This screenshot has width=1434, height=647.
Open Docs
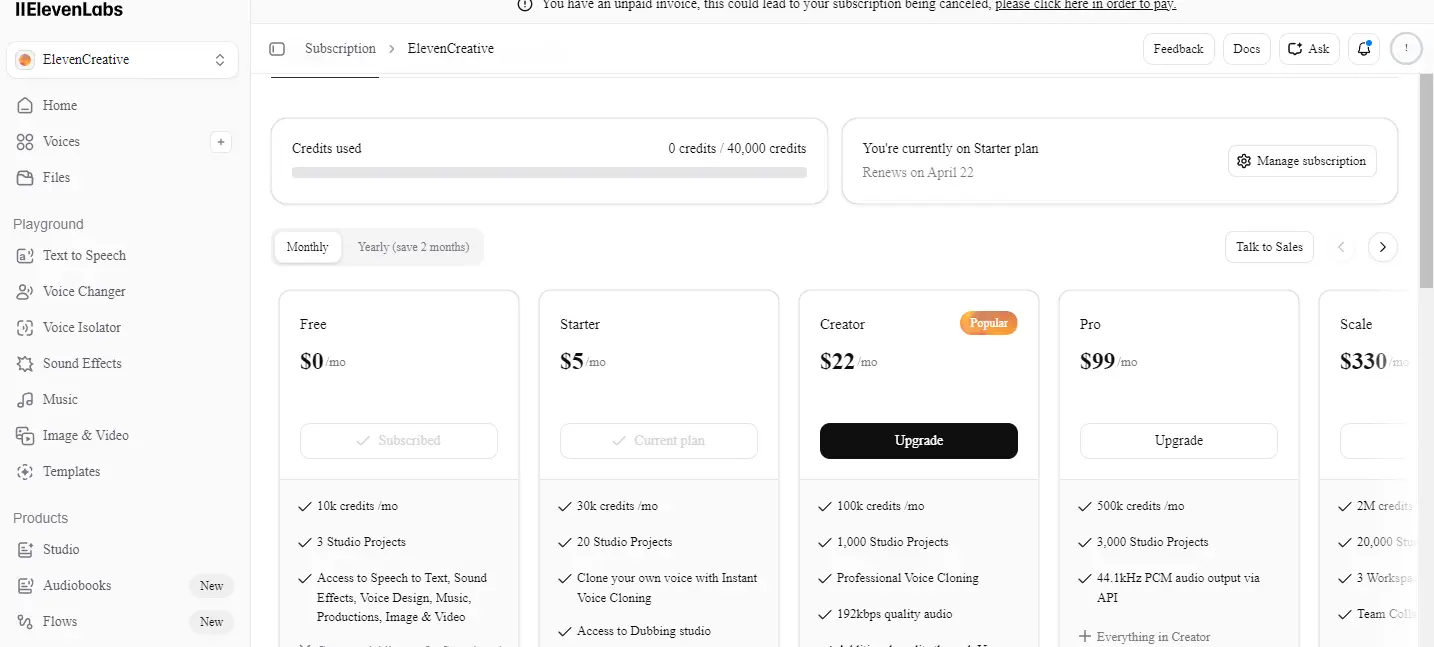[x=1247, y=49]
